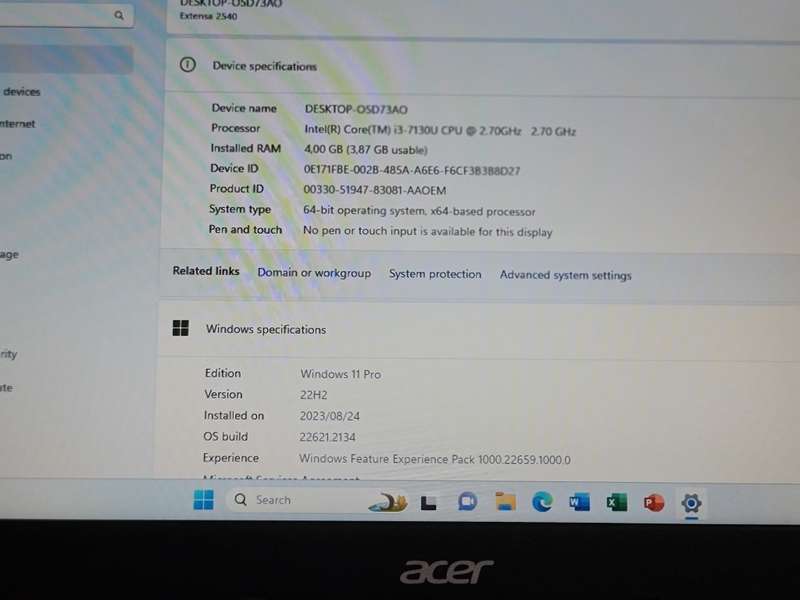Select the internet item in Settings sidebar

tap(17, 123)
